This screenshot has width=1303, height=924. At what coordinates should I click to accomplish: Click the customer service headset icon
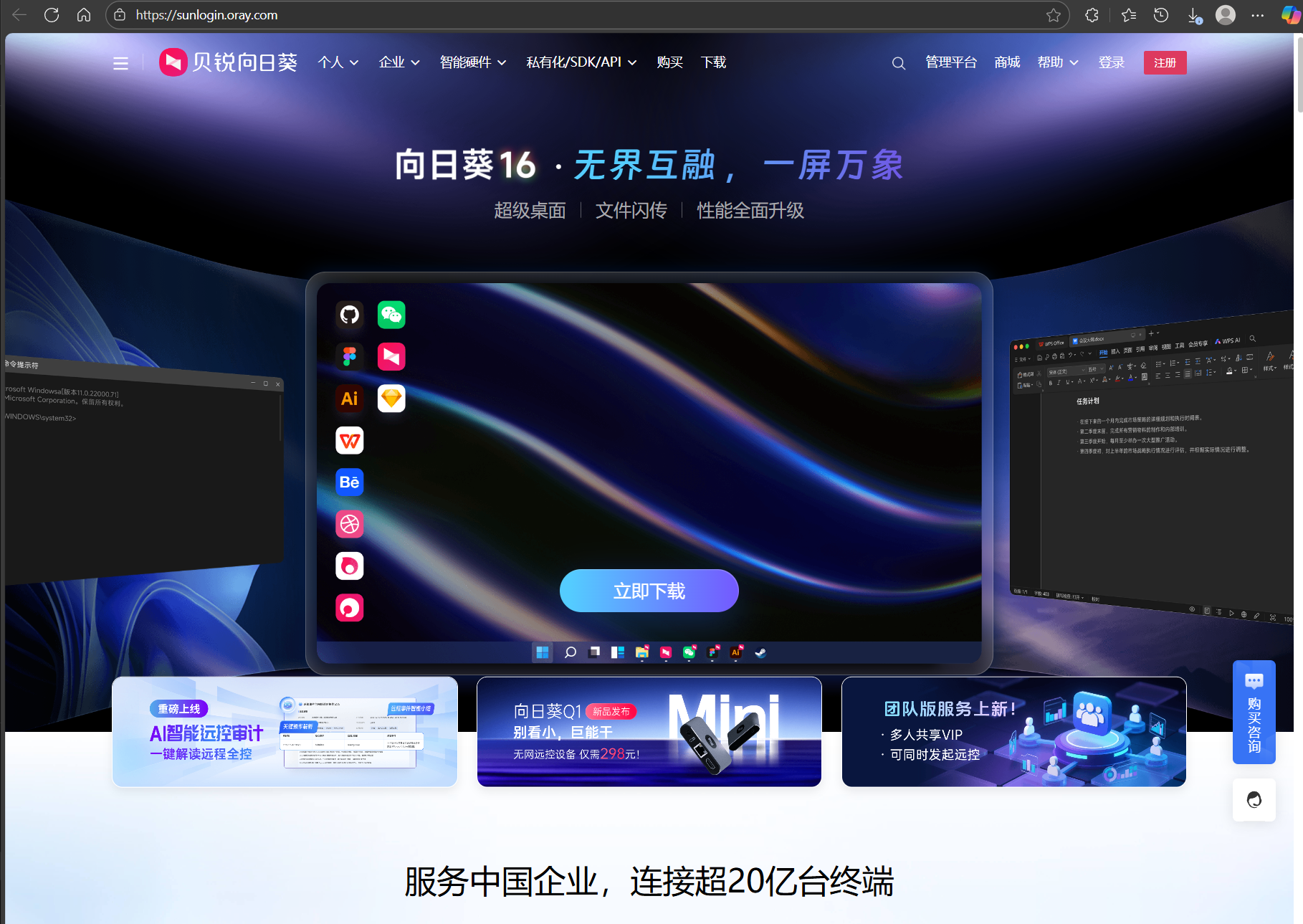1254,799
